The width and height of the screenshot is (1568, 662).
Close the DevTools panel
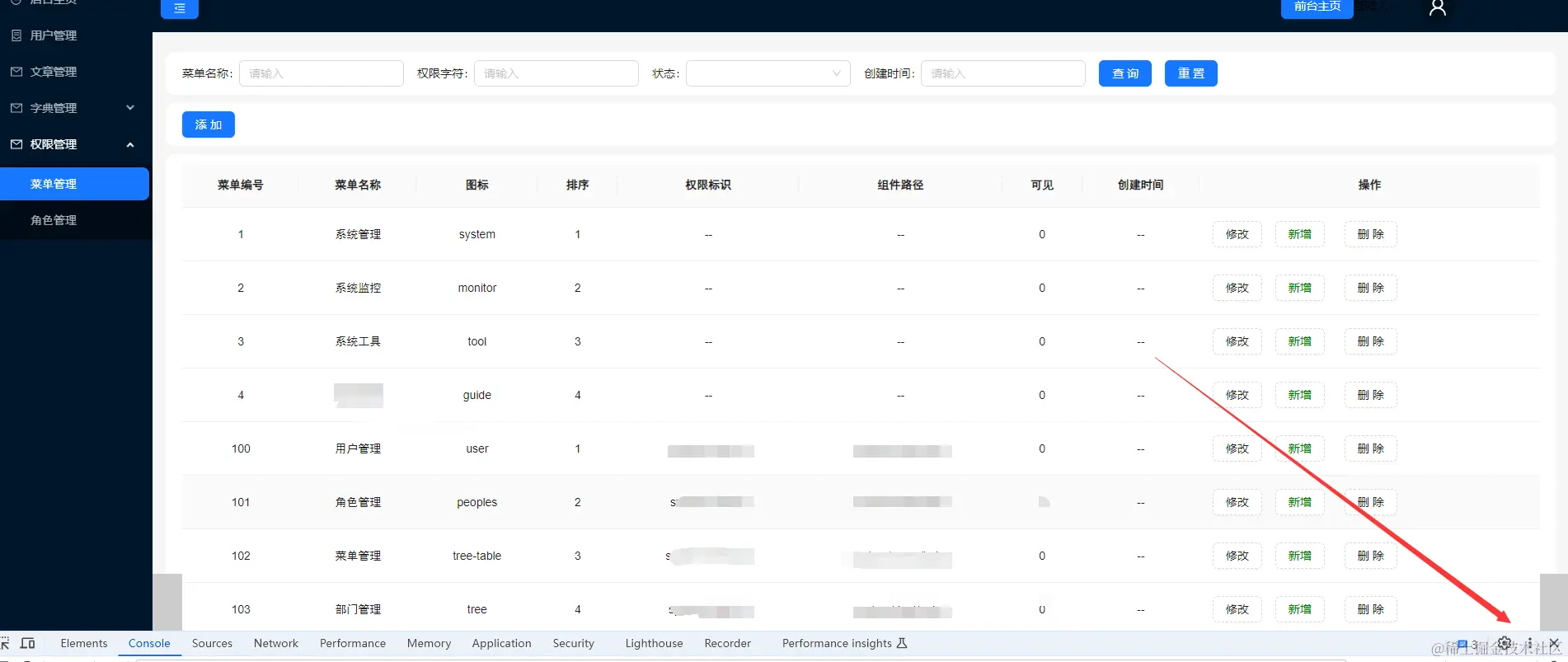click(1554, 643)
